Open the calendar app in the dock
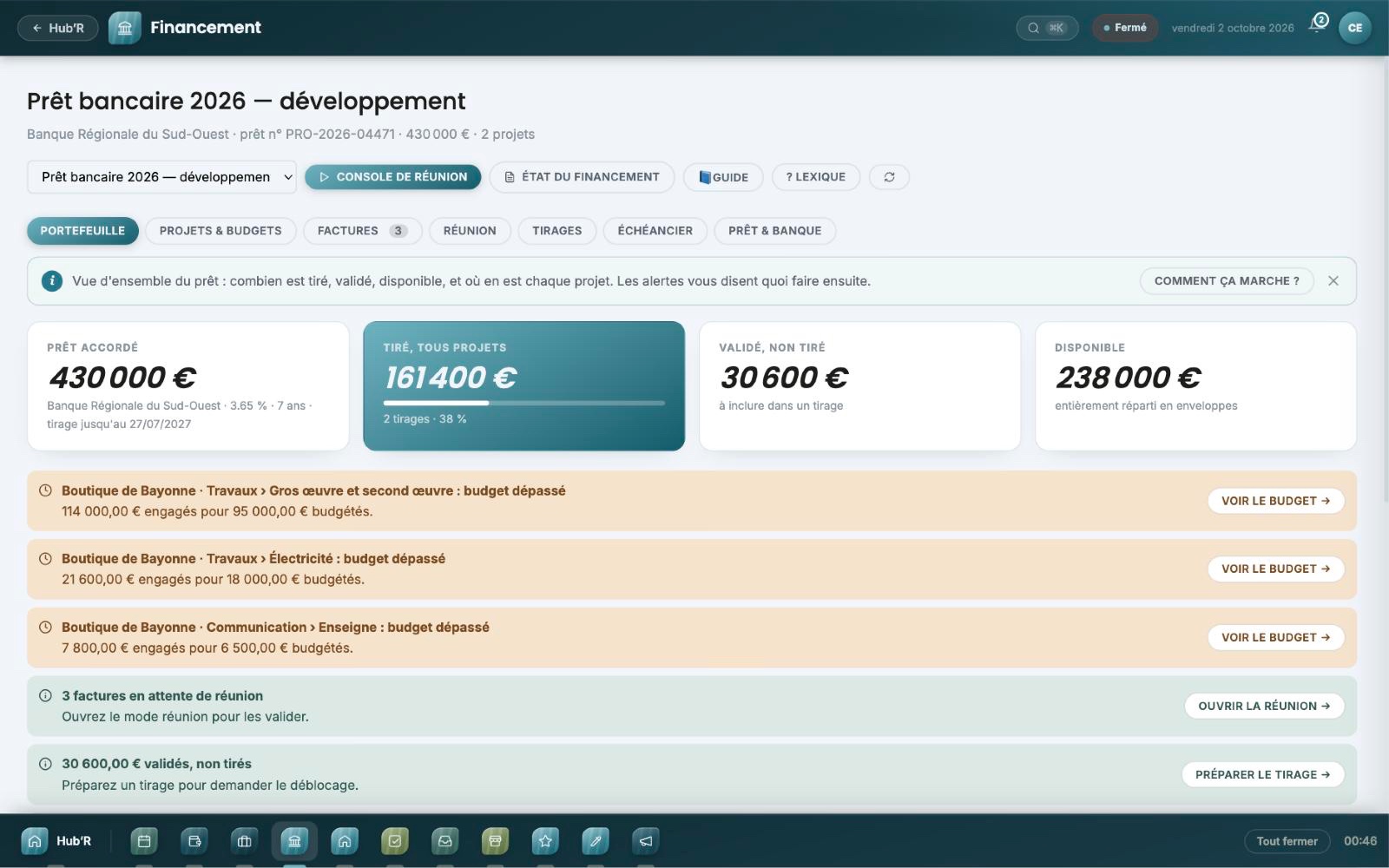Viewport: 1389px width, 868px height. pos(144,840)
